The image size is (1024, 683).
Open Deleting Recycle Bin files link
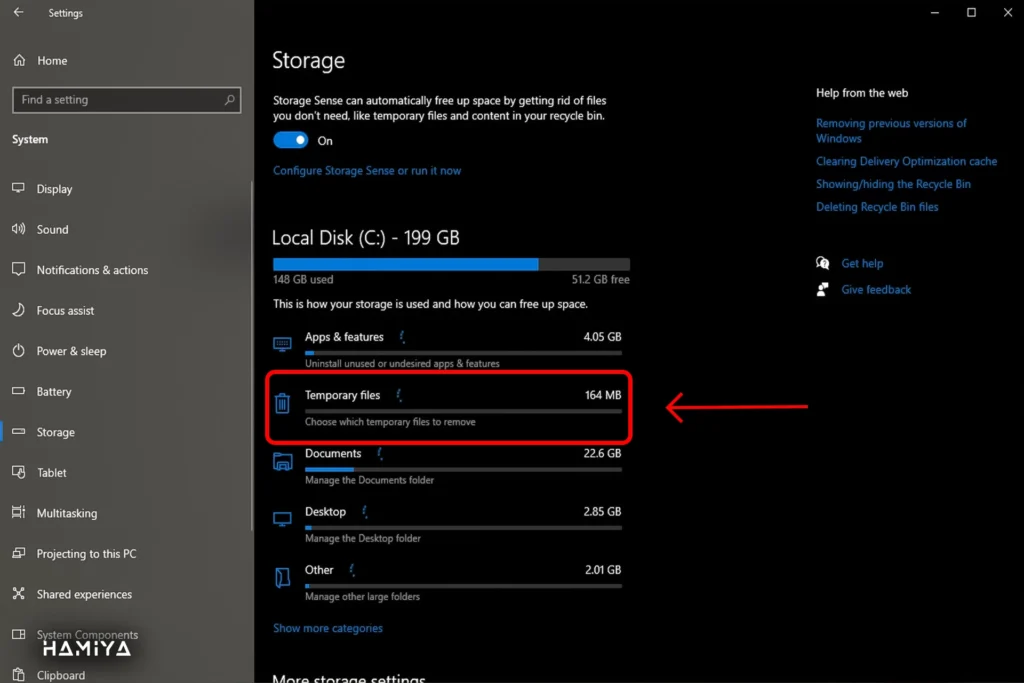877,207
